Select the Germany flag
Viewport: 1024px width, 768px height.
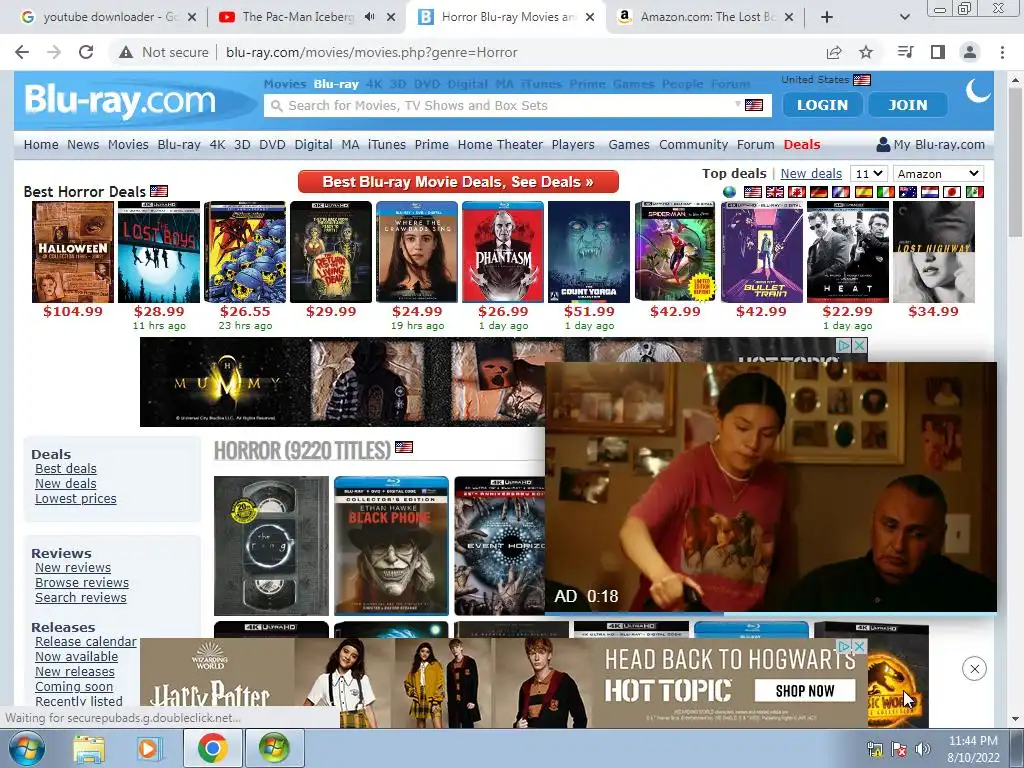pos(819,192)
